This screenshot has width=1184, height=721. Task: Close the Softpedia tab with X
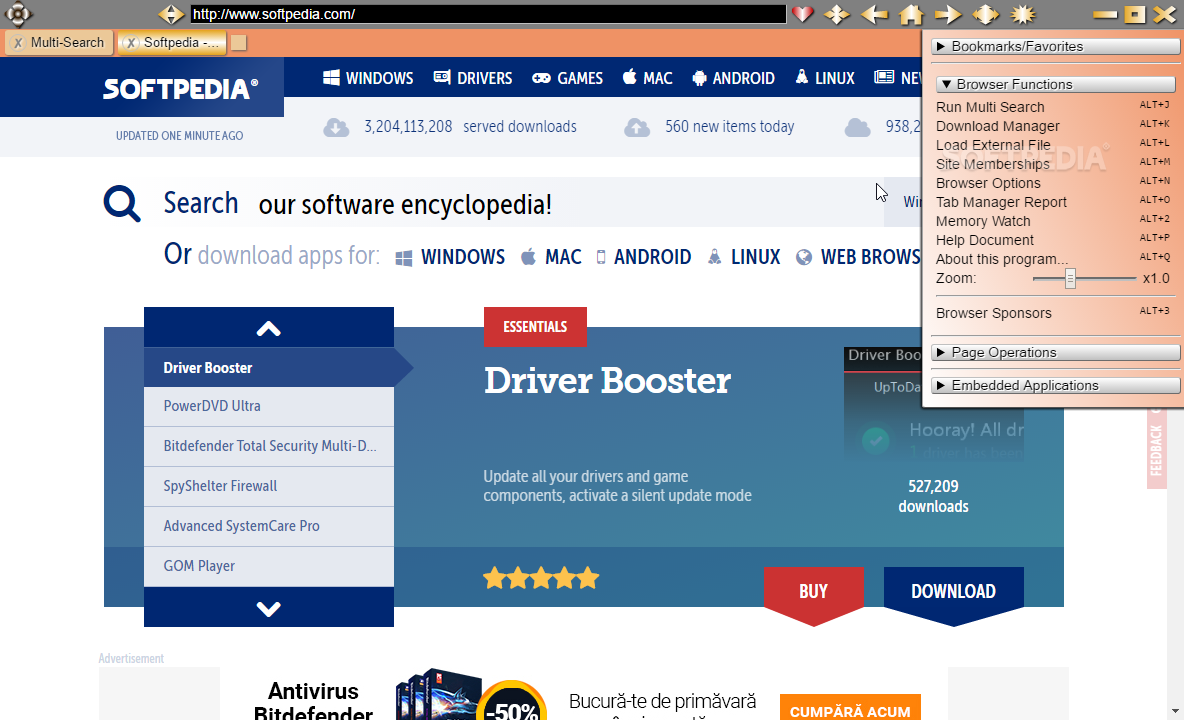tap(131, 43)
